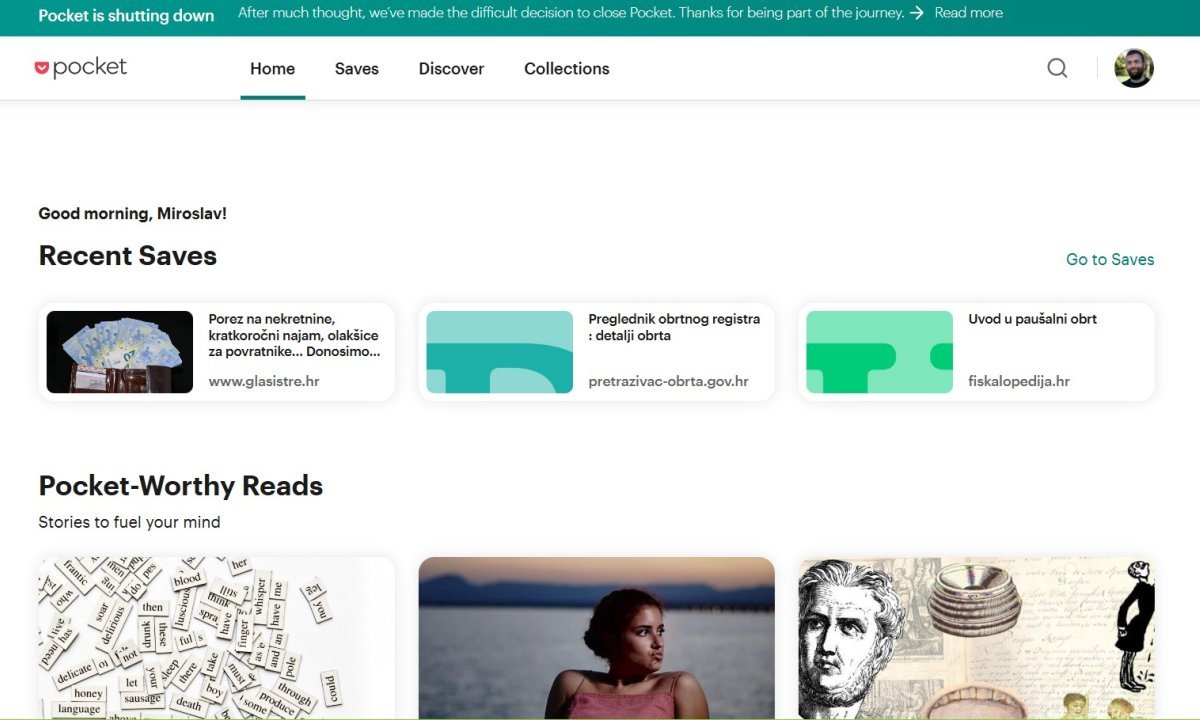This screenshot has height=720, width=1200.
Task: Open the Collections tab
Action: point(566,69)
